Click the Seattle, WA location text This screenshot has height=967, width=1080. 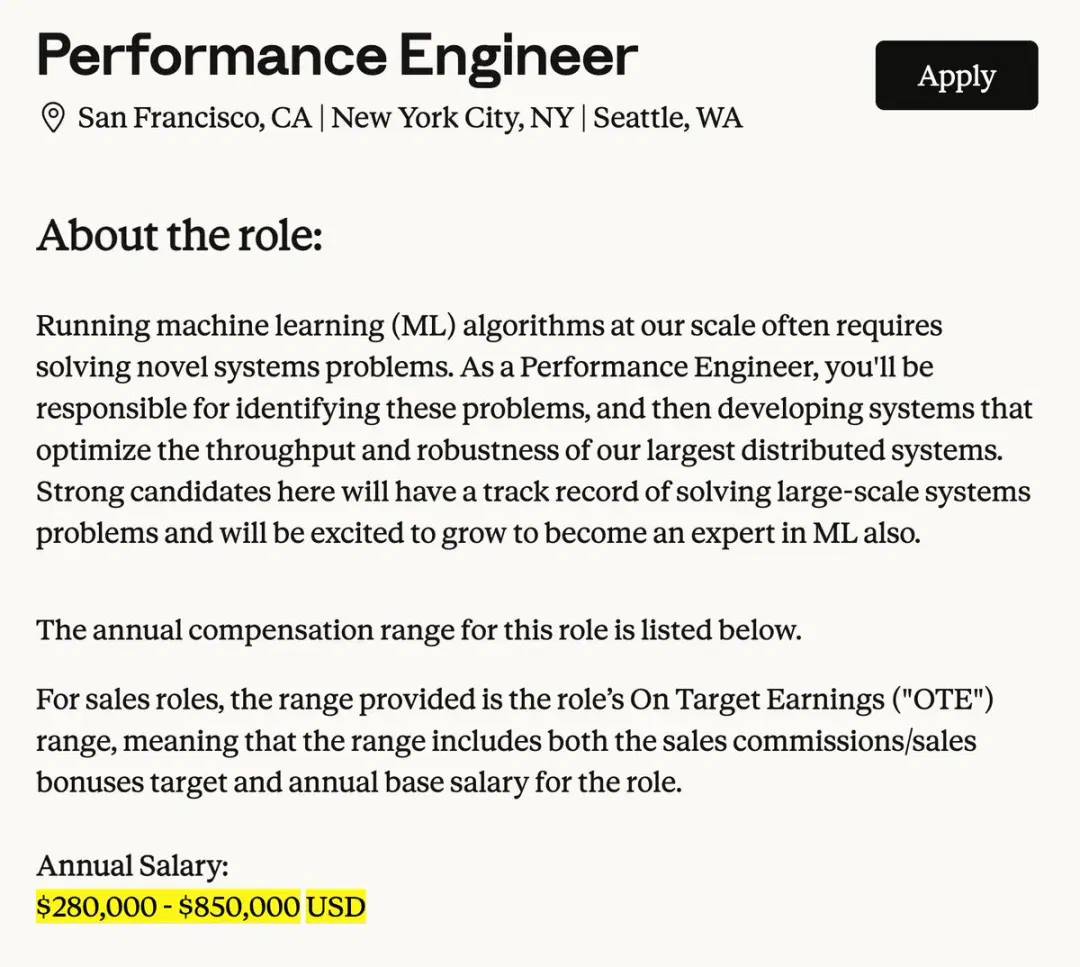coord(667,118)
